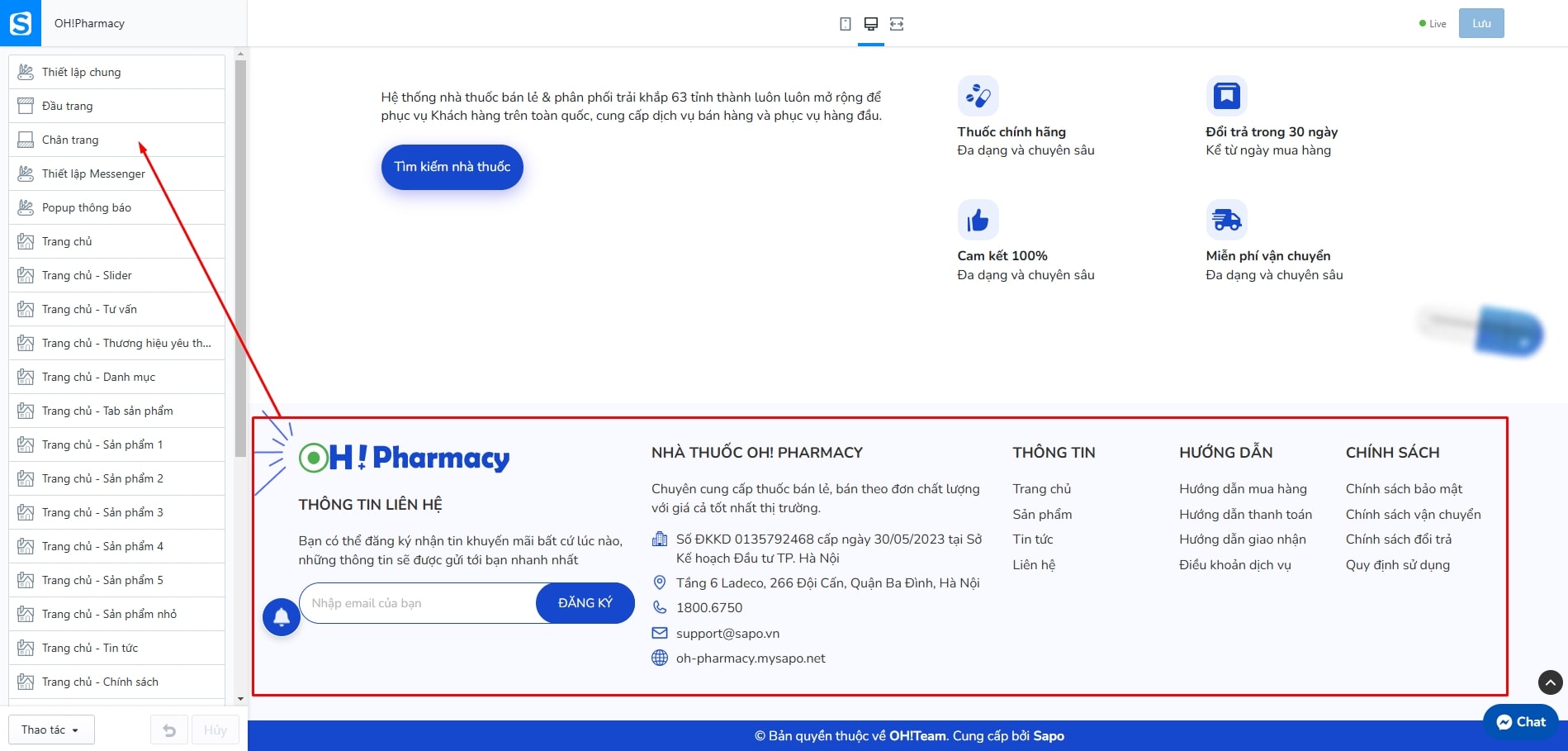Screen dimensions: 1568x751
Task: Open the Chân trang section
Action: click(x=116, y=140)
